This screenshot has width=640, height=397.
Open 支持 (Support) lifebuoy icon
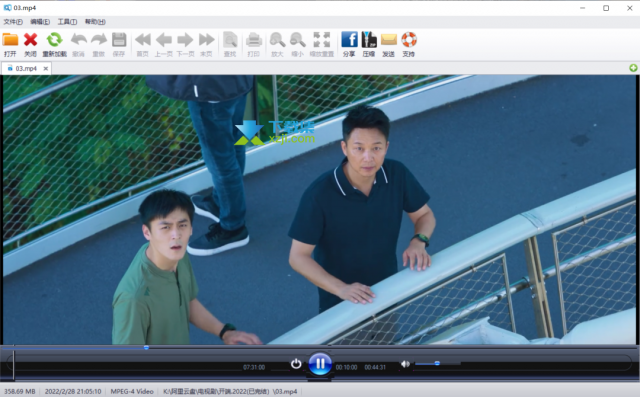409,40
